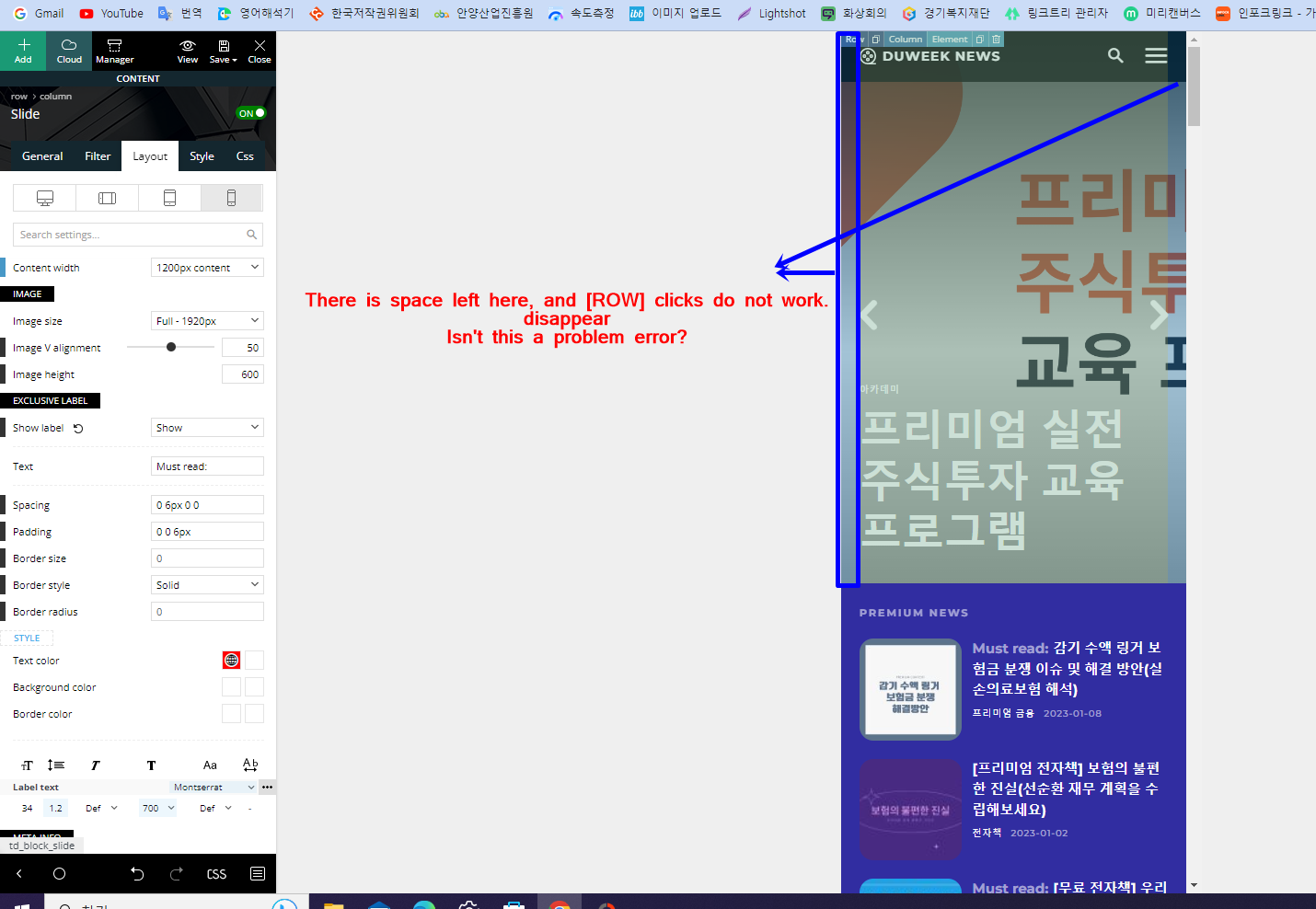The width and height of the screenshot is (1316, 909).
Task: Open the Duweek News logo link
Action: (x=929, y=56)
